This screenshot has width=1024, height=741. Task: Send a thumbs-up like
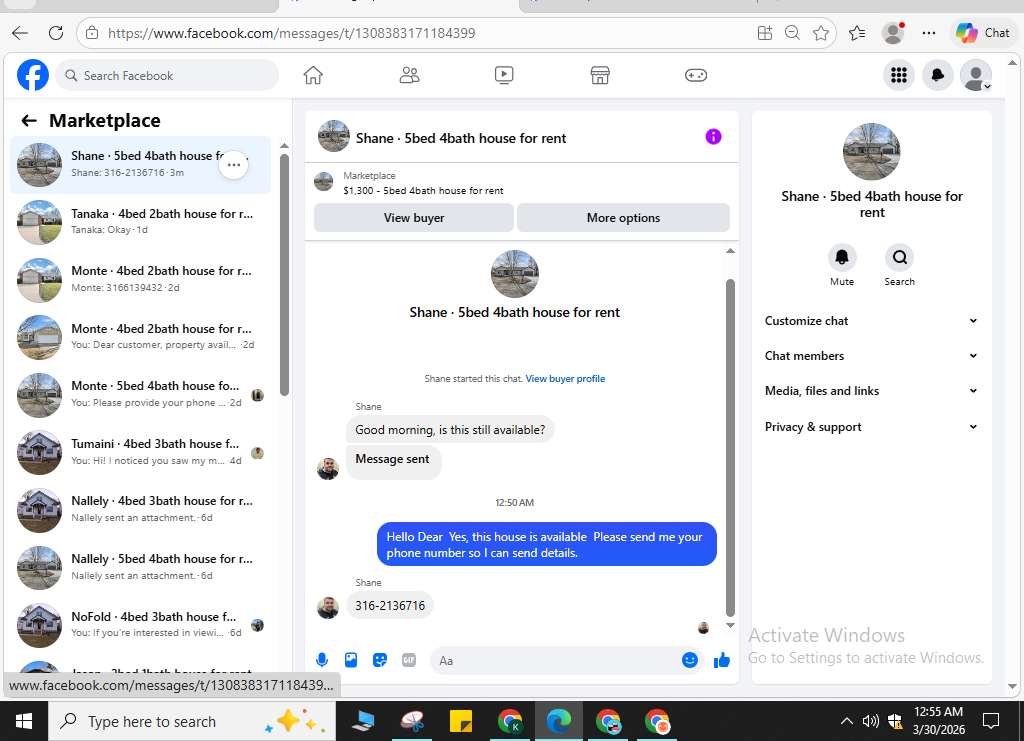(x=722, y=660)
